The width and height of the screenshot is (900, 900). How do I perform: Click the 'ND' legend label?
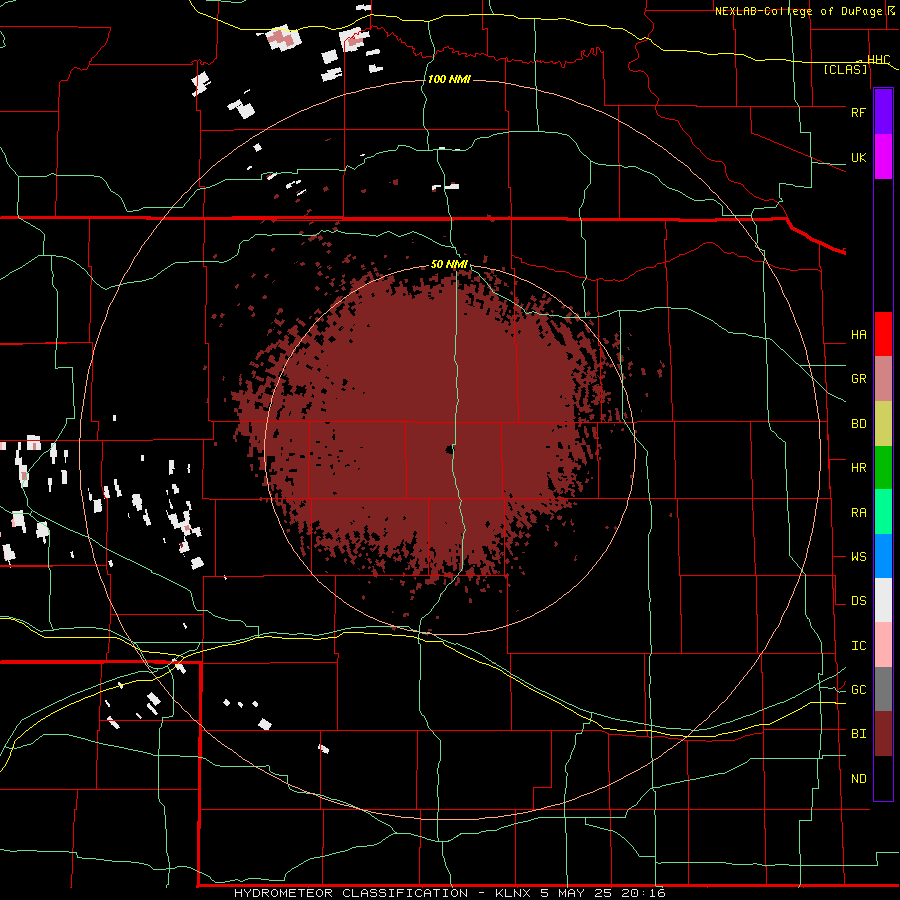[858, 779]
